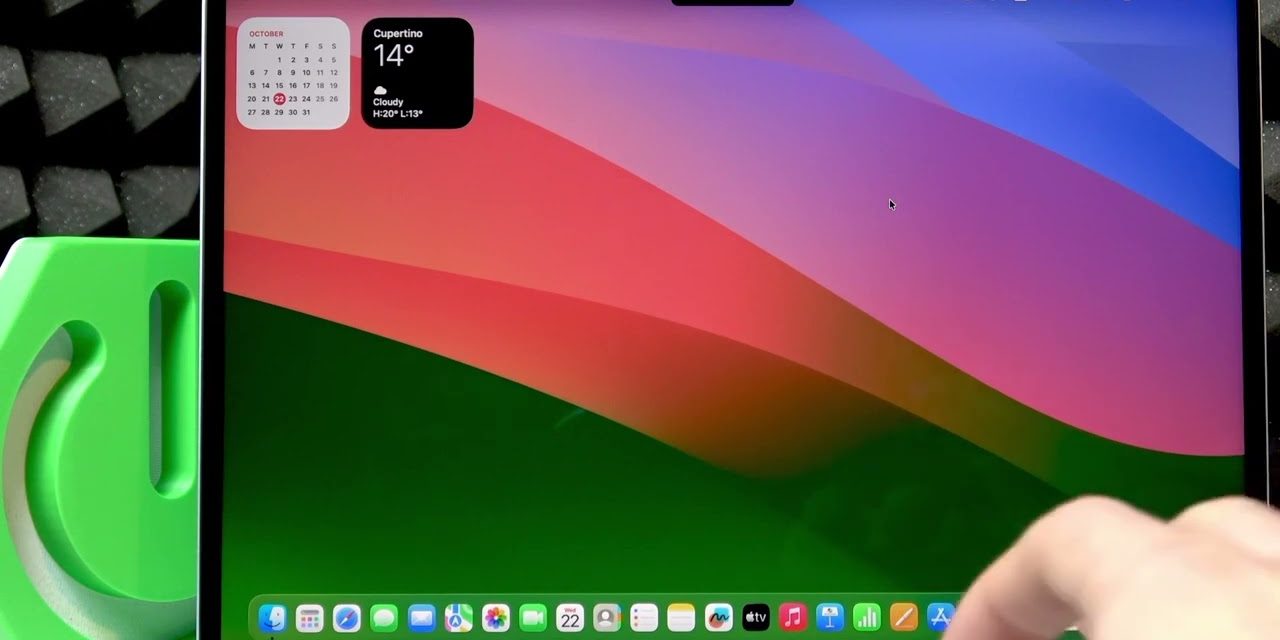Open Finder from the Dock
Viewport: 1280px width, 640px height.
click(x=272, y=618)
